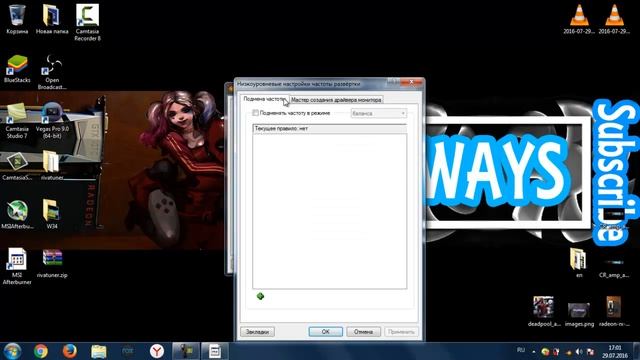Open Yandex Browser from taskbar
Image resolution: width=640 pixels, height=360 pixels.
coord(157,351)
